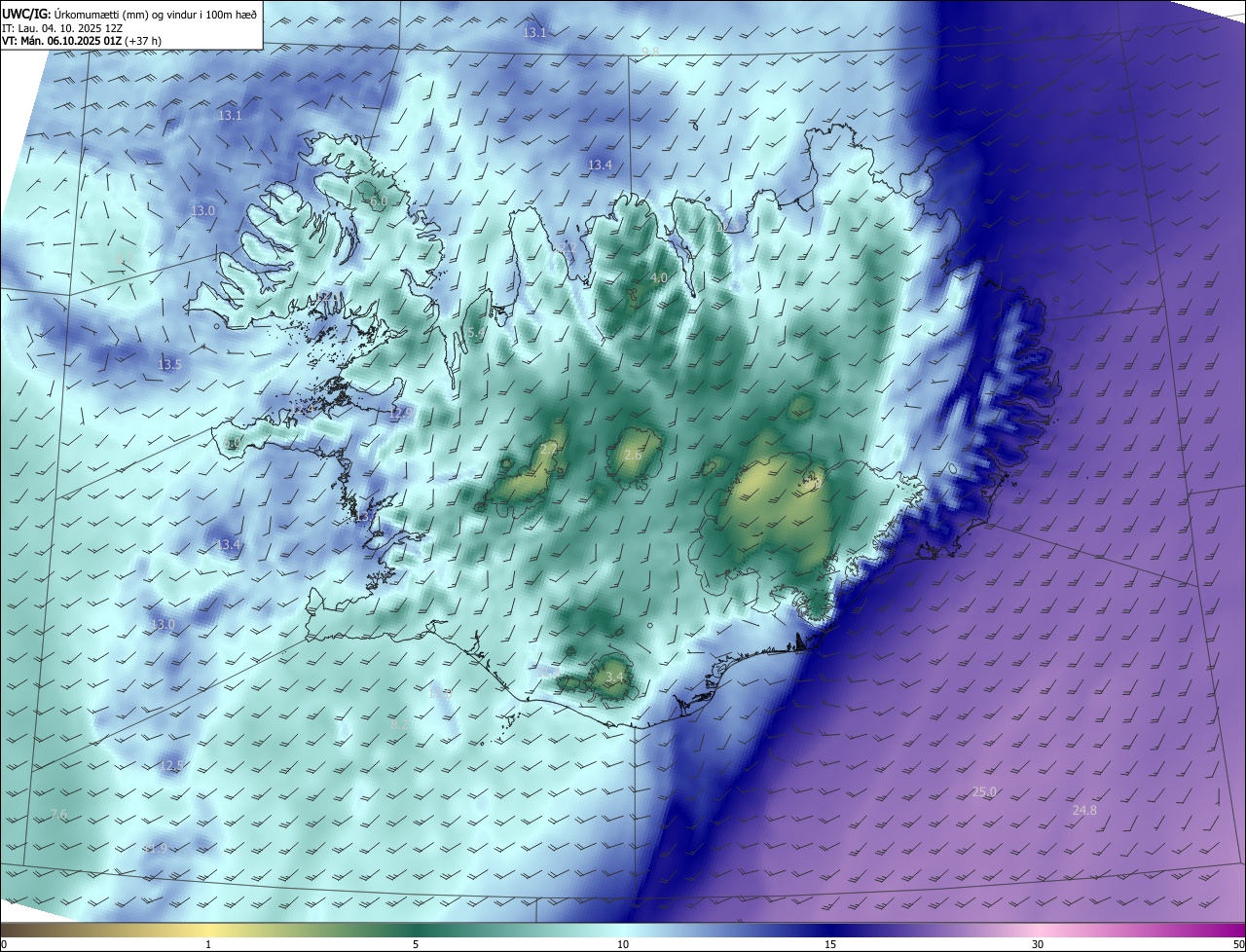Click the 11.9 value on the map

(x=155, y=848)
